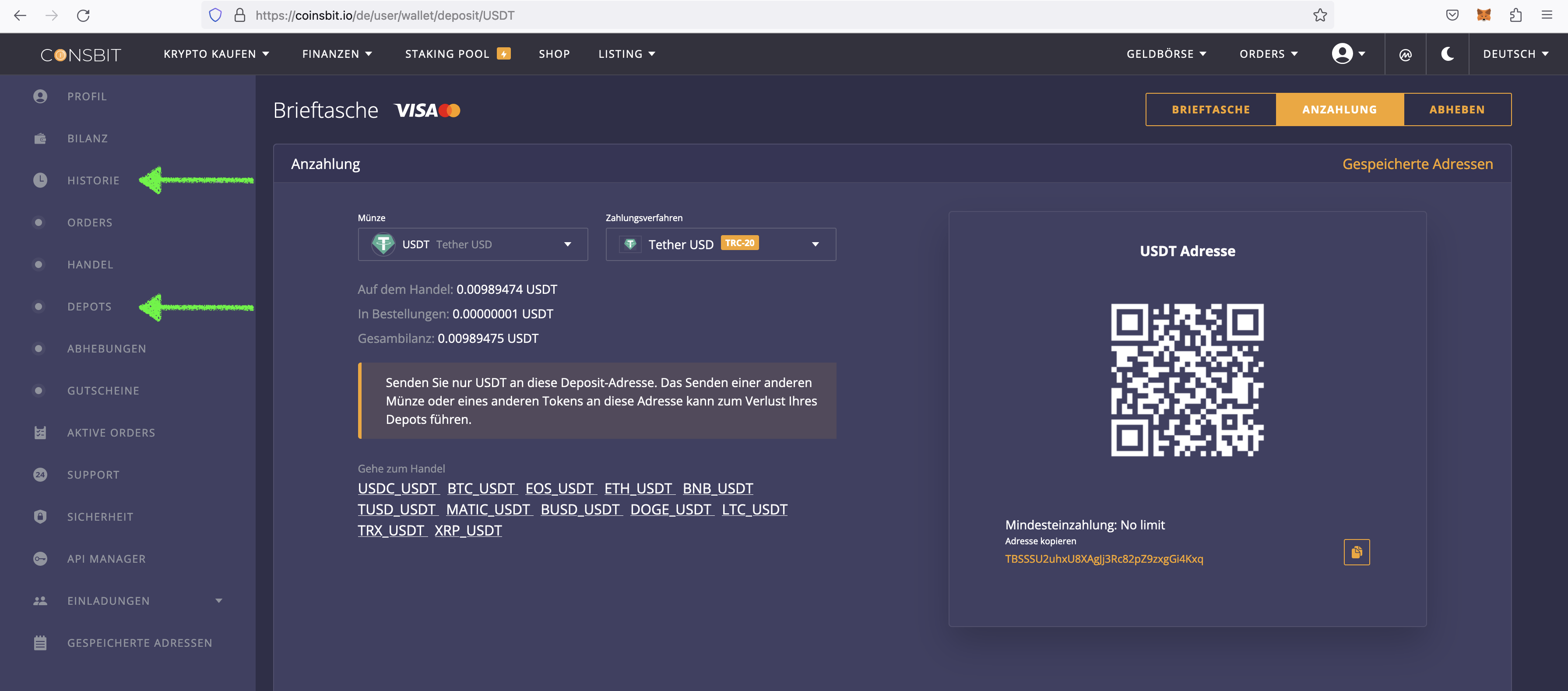Go to the LTC_USDT trading pair
Image resolution: width=1568 pixels, height=691 pixels.
pos(754,509)
